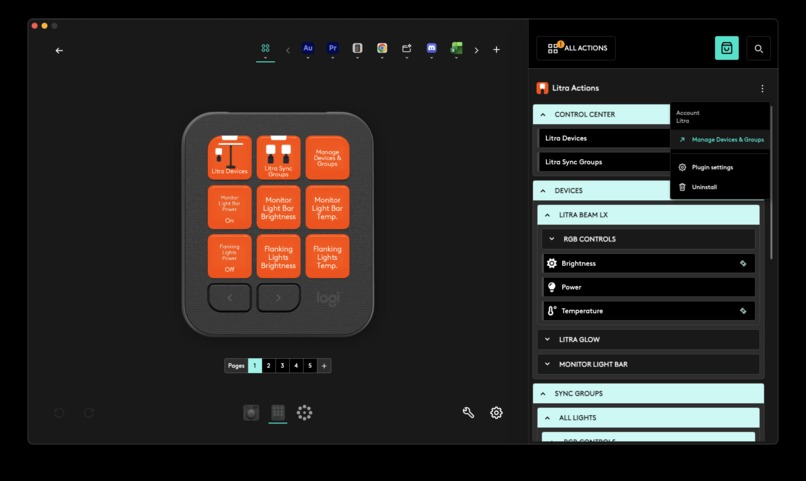Switch to page 3

282,365
